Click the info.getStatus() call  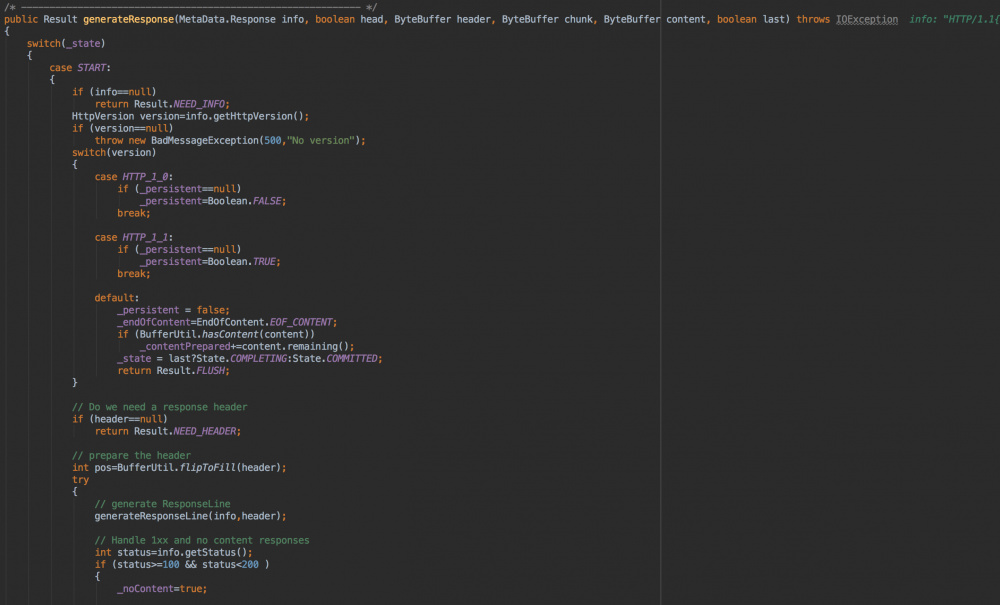tap(202, 552)
